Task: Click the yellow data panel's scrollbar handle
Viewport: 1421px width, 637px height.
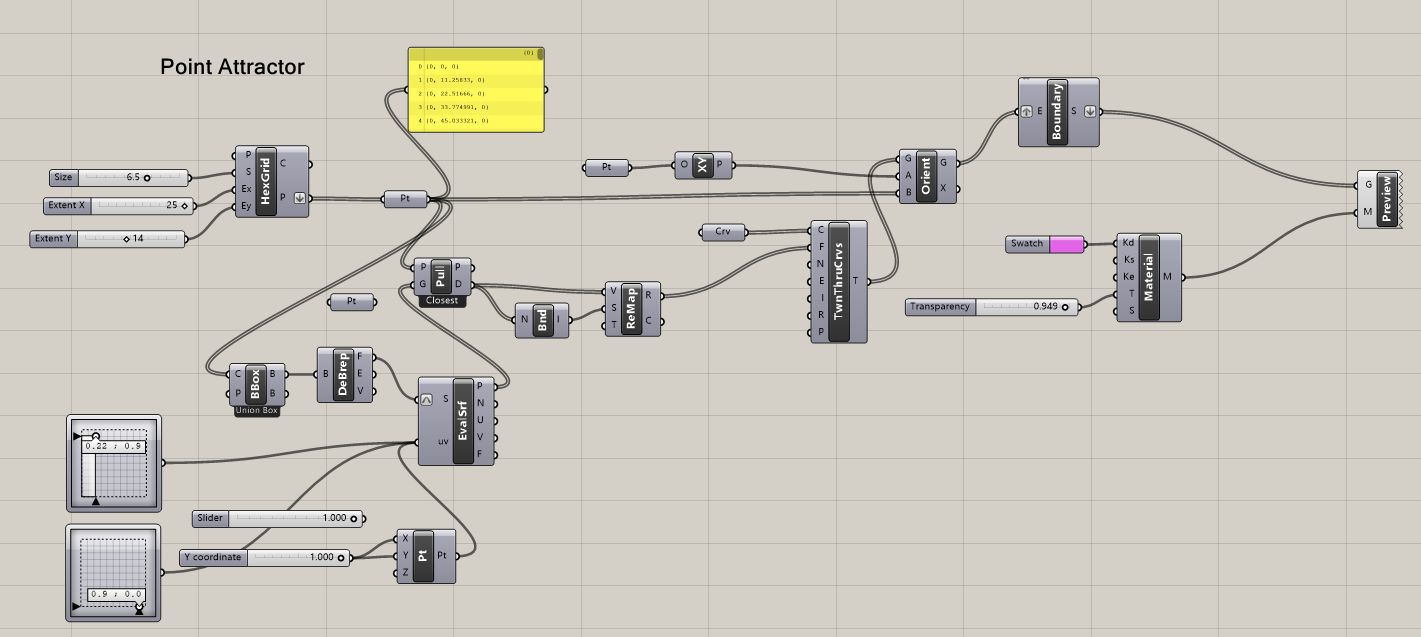Action: tap(540, 55)
